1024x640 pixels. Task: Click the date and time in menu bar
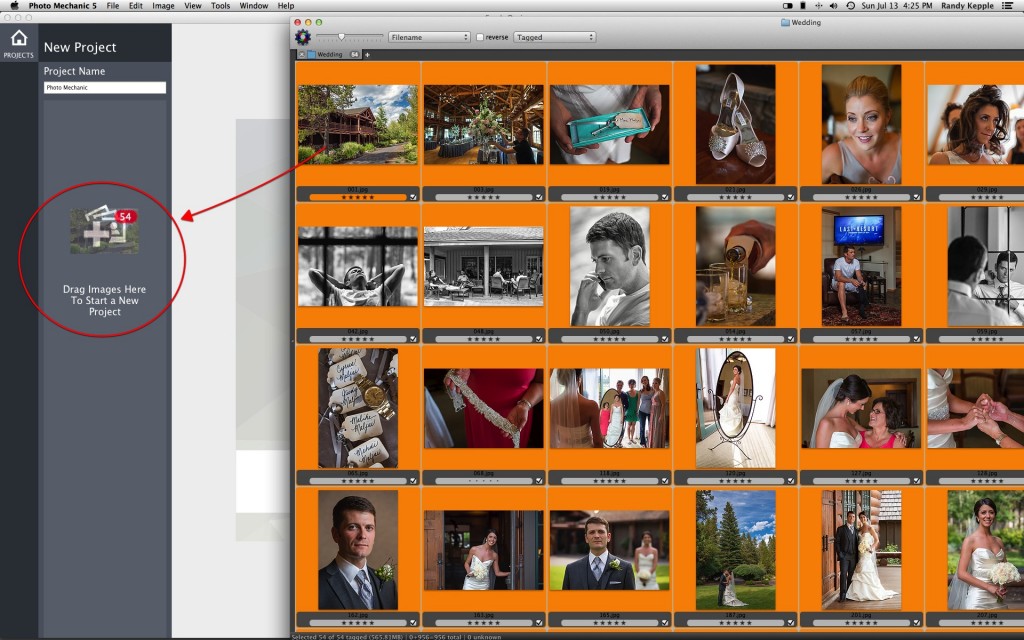coord(897,6)
